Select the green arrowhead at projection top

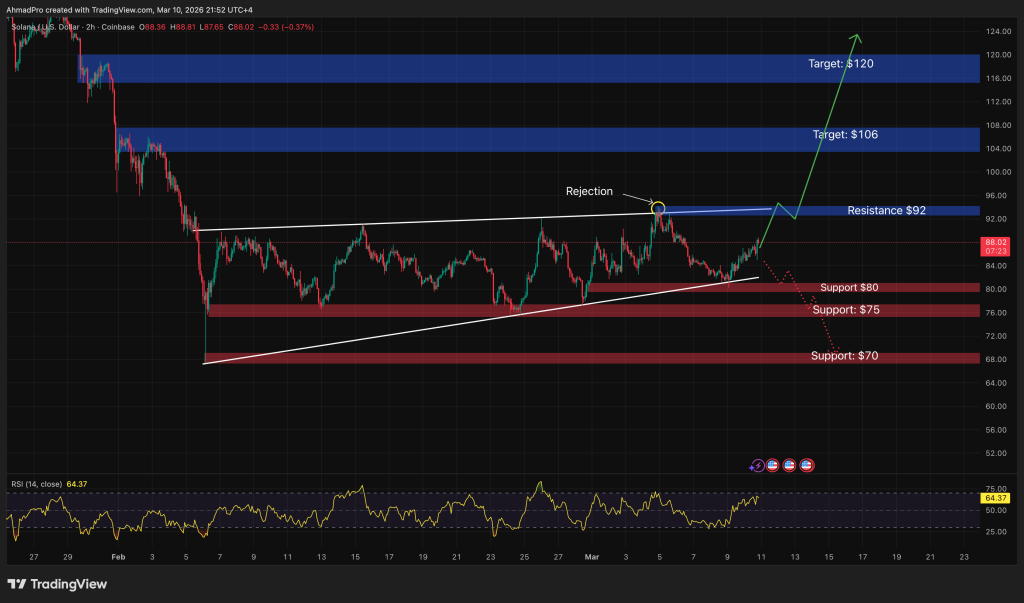[x=856, y=40]
